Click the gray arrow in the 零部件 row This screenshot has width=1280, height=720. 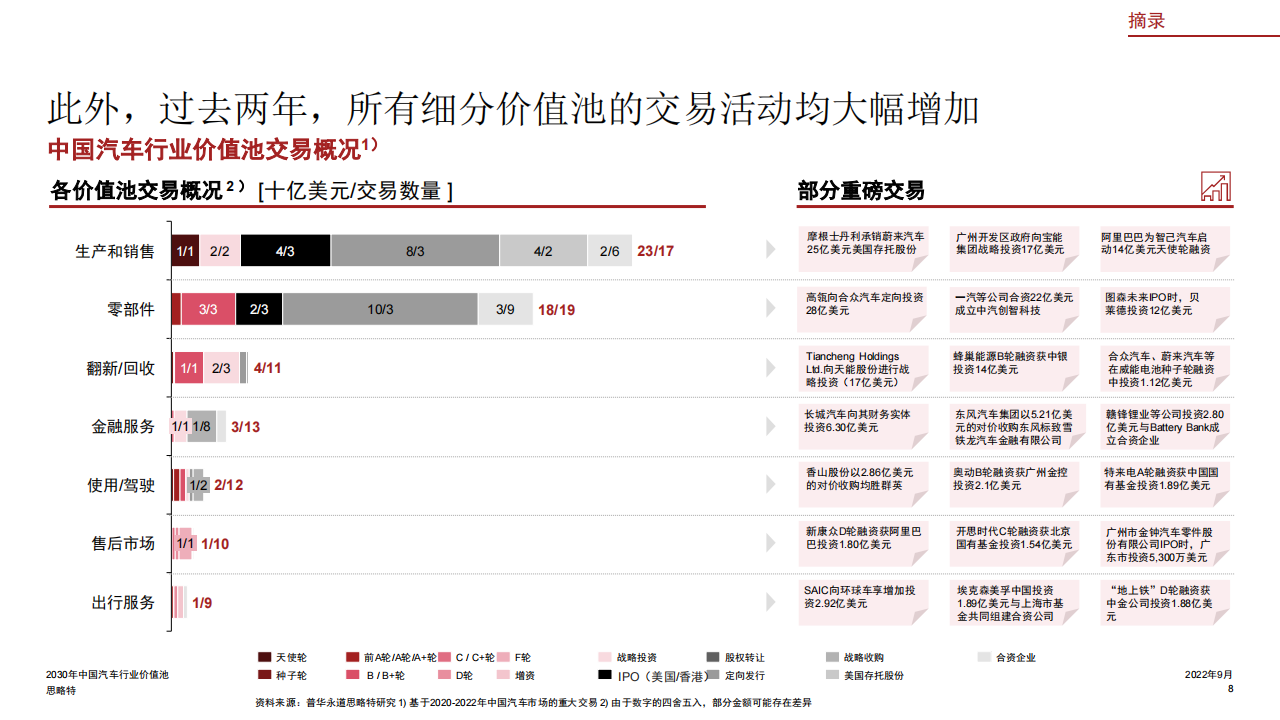(x=771, y=309)
